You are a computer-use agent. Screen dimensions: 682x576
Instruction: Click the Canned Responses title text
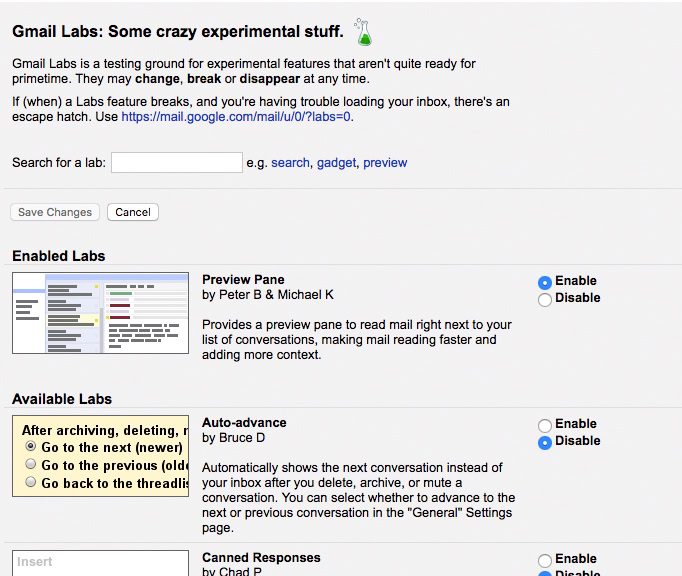[261, 558]
